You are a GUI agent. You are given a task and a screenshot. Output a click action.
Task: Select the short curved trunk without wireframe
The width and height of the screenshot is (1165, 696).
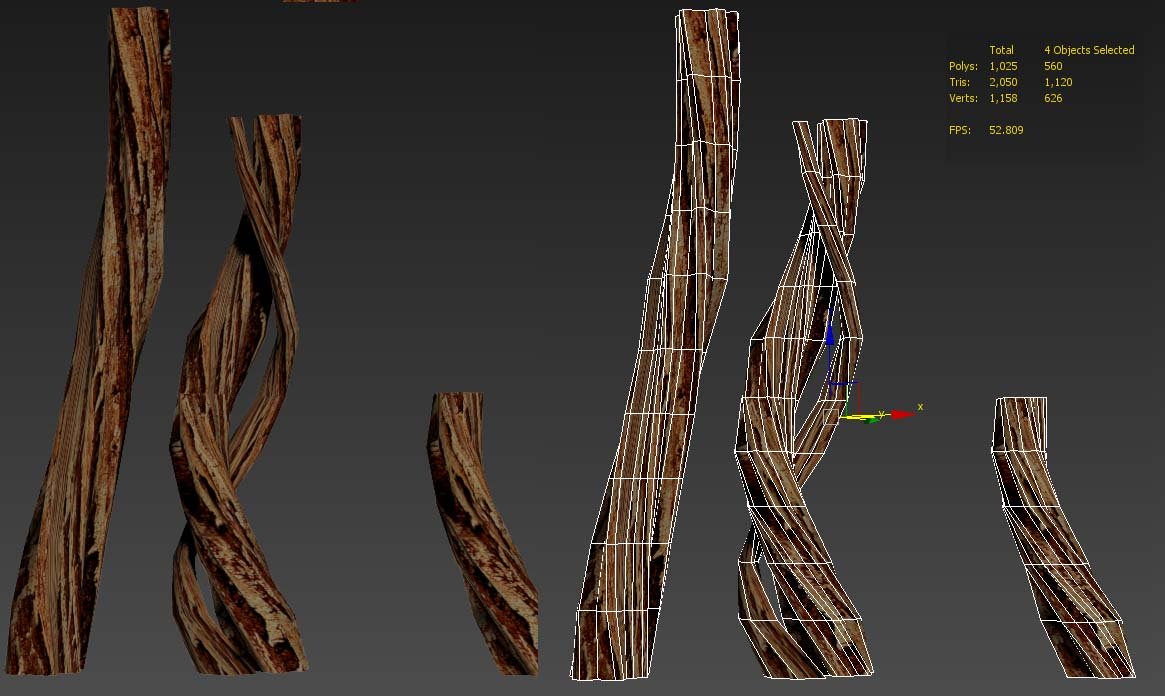[x=479, y=535]
